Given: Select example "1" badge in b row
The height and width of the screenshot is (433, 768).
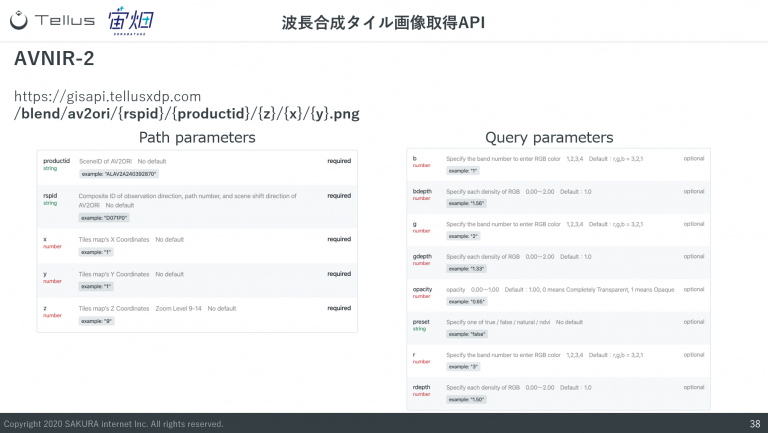Looking at the screenshot, I should 462,171.
